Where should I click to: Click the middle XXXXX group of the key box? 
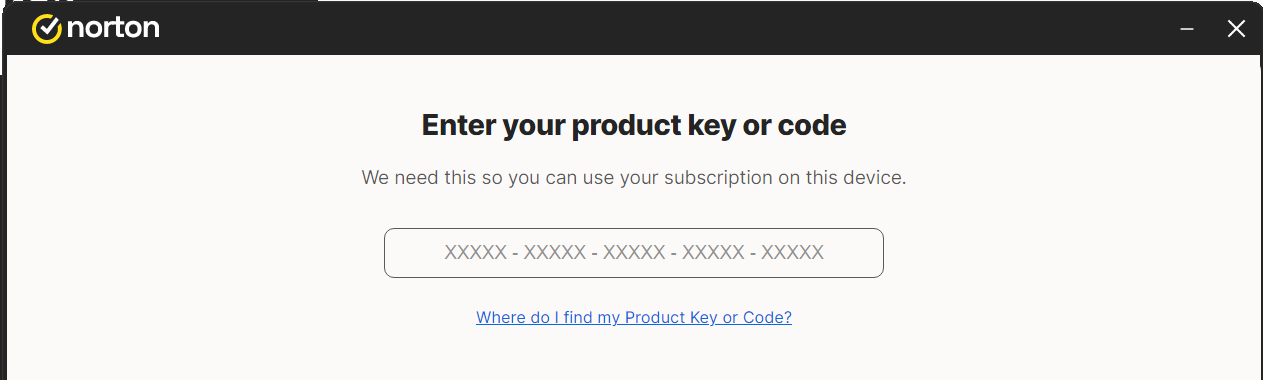click(634, 253)
